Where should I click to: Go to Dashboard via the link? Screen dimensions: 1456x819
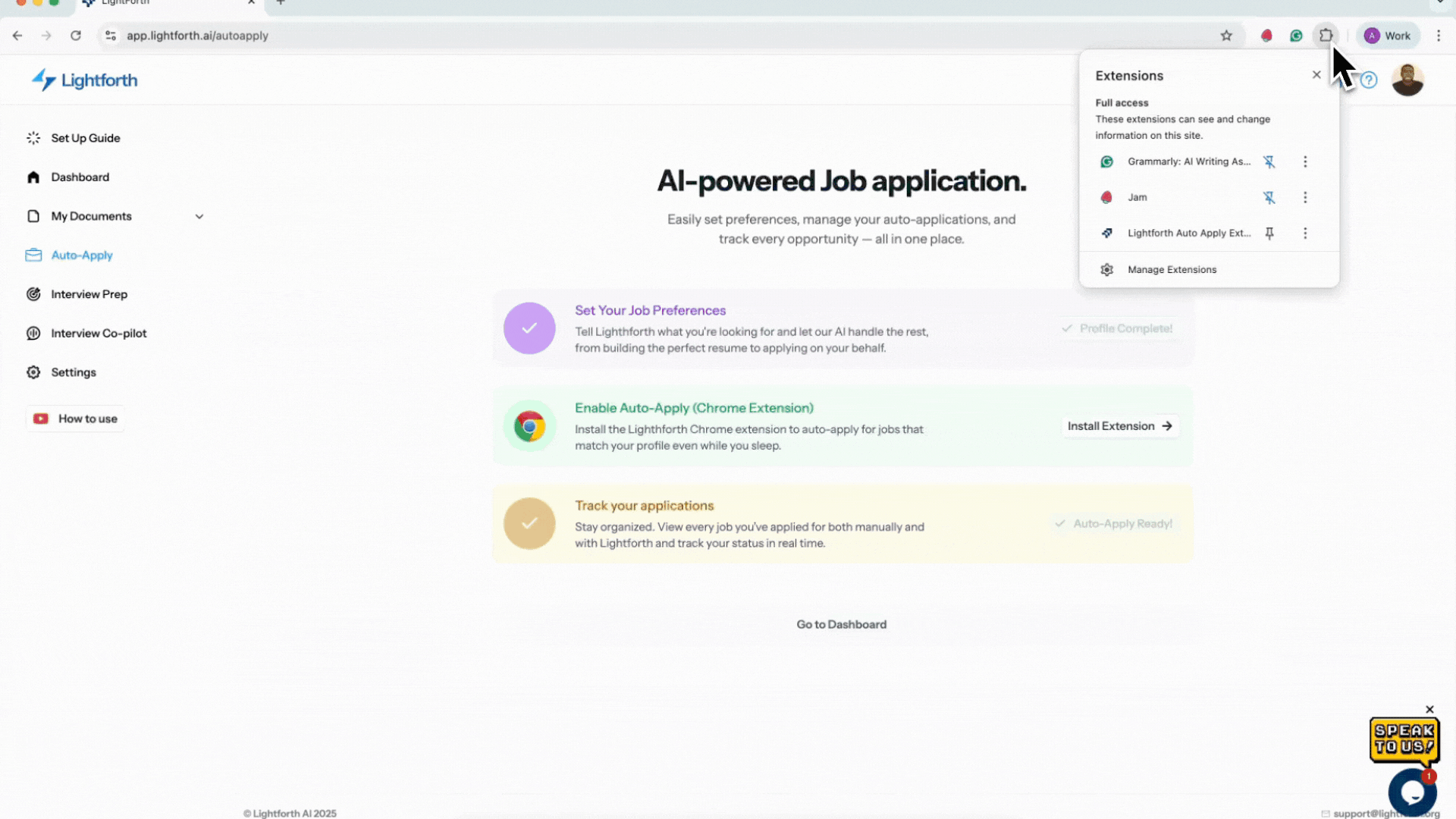pos(841,623)
